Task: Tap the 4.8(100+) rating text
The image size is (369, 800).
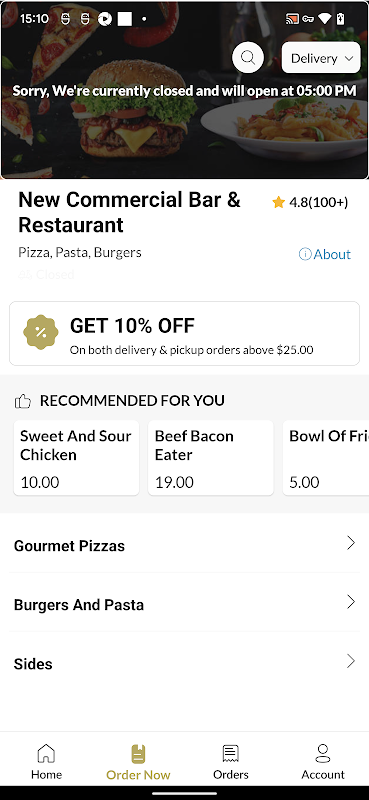Action: tap(318, 203)
